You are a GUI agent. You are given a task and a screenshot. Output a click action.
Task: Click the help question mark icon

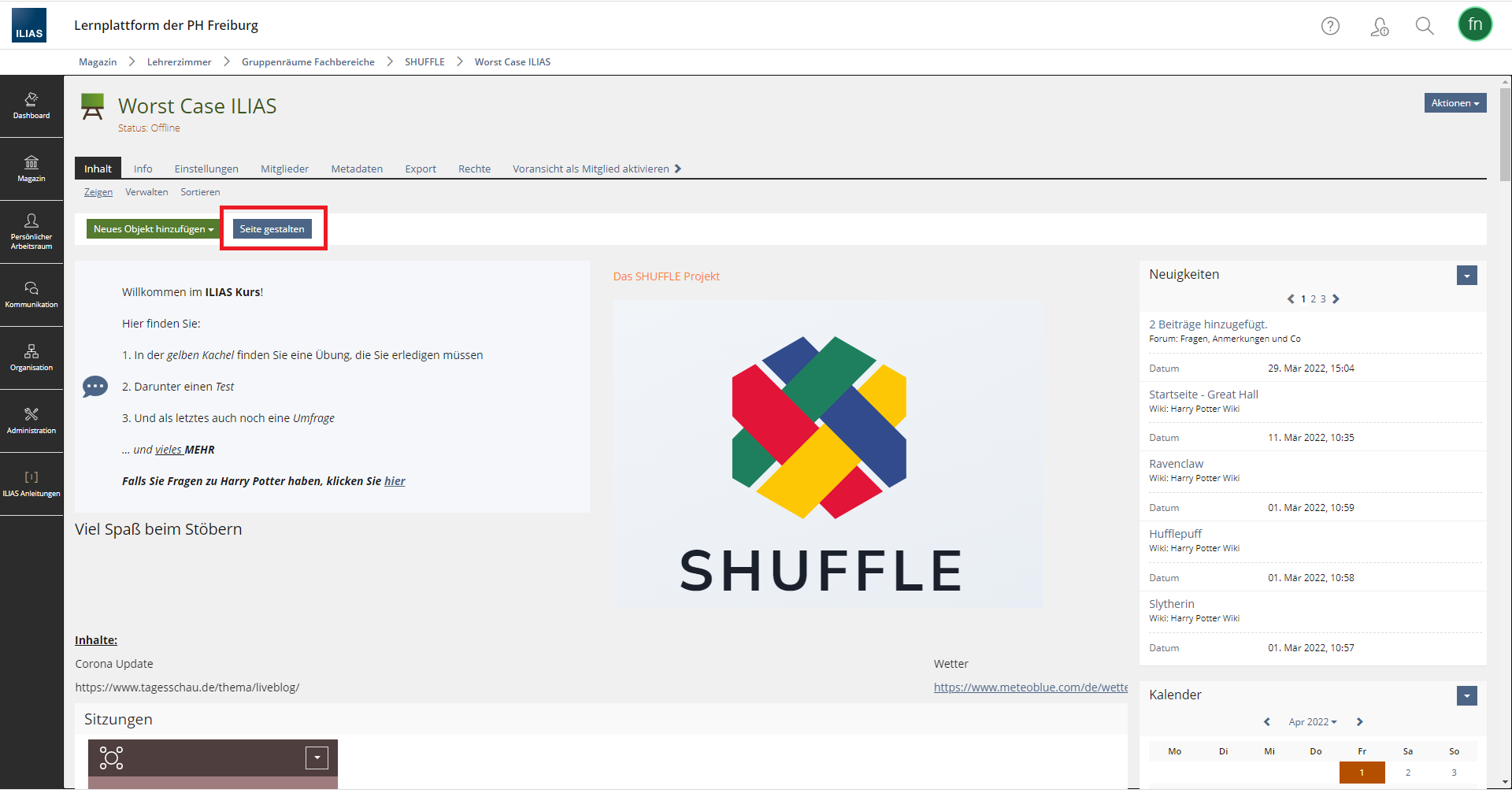click(x=1330, y=26)
